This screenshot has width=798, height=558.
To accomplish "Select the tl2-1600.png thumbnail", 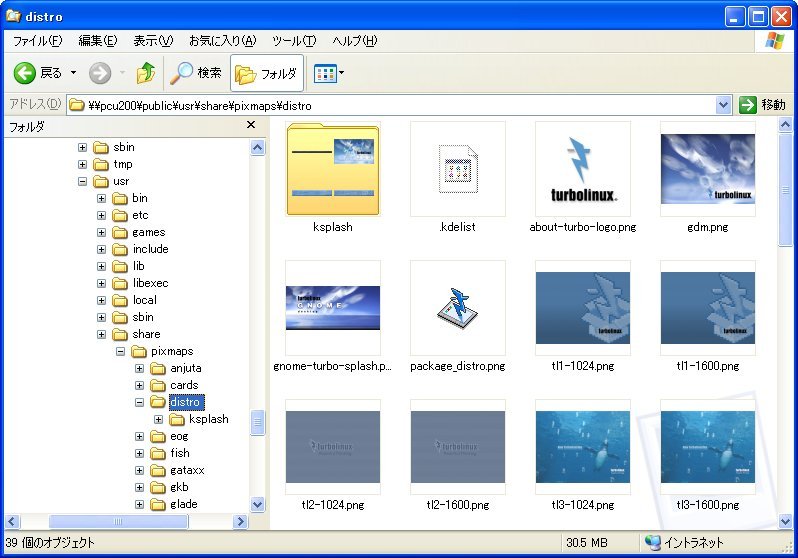I will pos(458,447).
